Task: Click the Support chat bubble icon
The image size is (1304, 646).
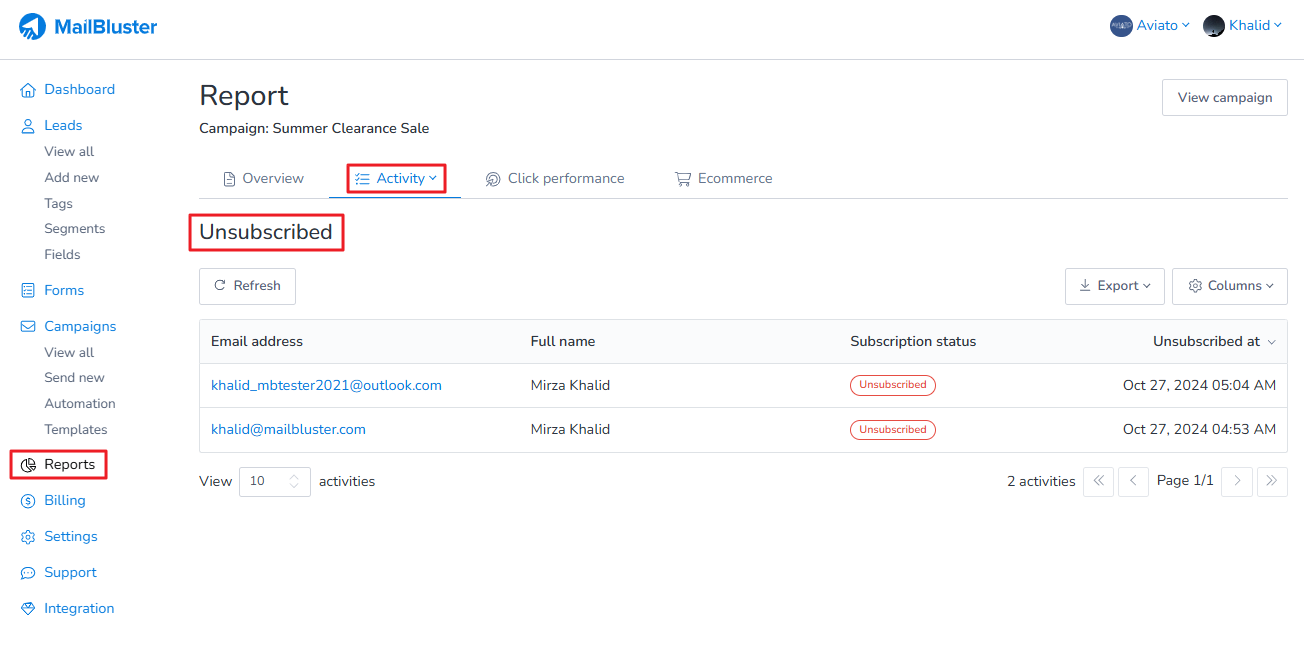Action: point(28,573)
